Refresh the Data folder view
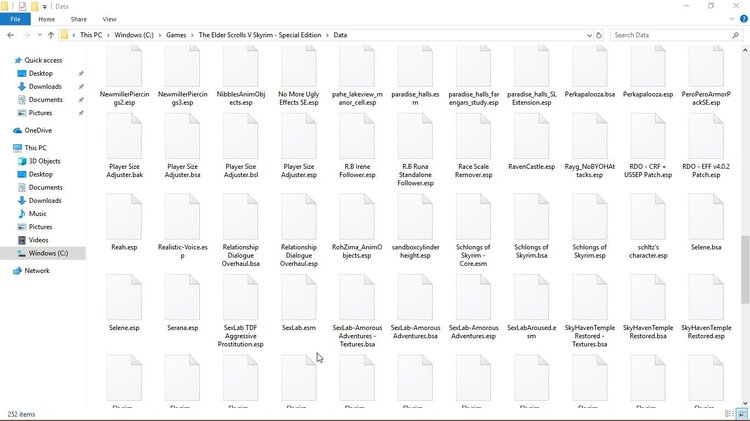Image resolution: width=750 pixels, height=421 pixels. [598, 35]
